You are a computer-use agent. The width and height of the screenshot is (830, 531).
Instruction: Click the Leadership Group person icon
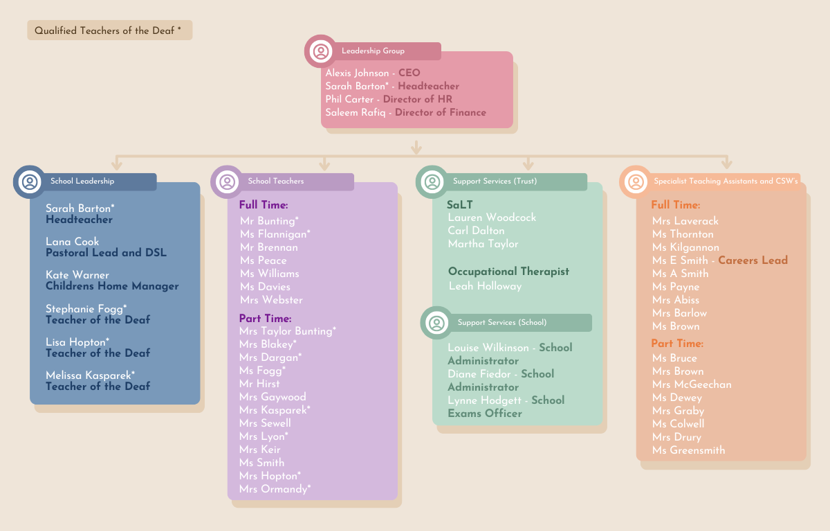[x=321, y=51]
